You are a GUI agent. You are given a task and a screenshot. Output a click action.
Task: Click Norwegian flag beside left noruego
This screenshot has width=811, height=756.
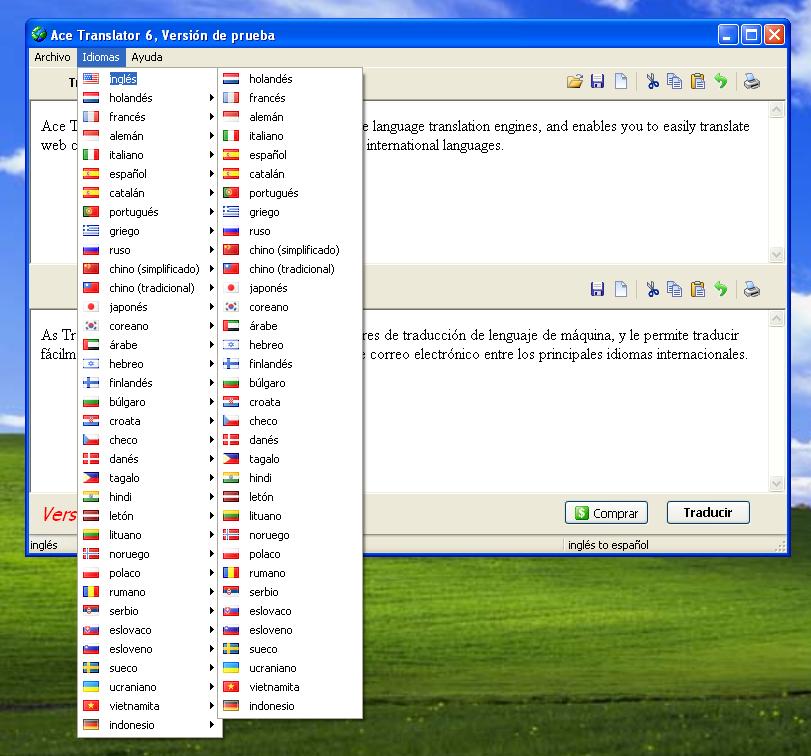[x=91, y=554]
